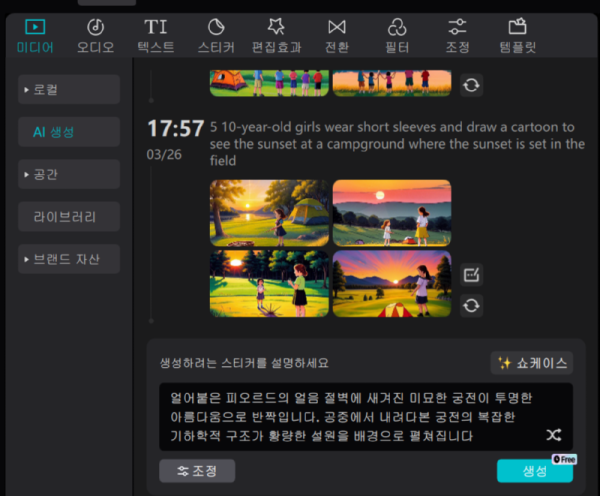
Task: Open the 미디어 (Media) tab
Action: click(x=35, y=35)
